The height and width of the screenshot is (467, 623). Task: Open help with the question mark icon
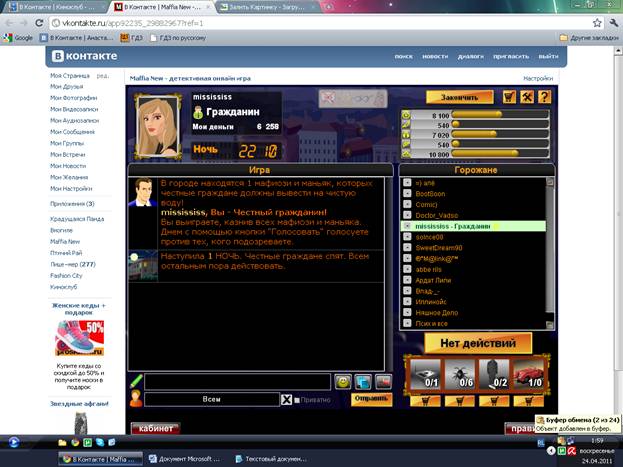[544, 97]
